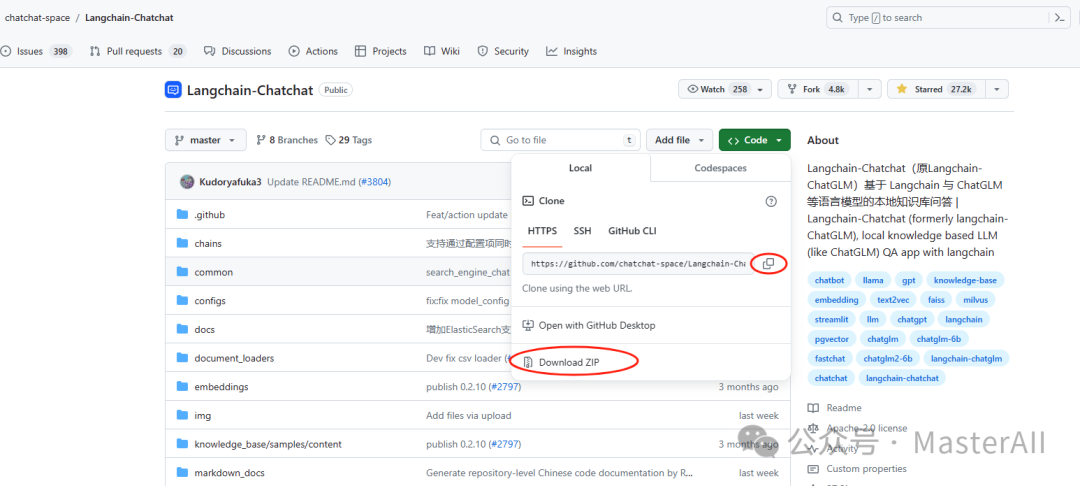Viewport: 1080px width, 486px height.
Task: Open the document_loaders folder
Action: (x=234, y=358)
